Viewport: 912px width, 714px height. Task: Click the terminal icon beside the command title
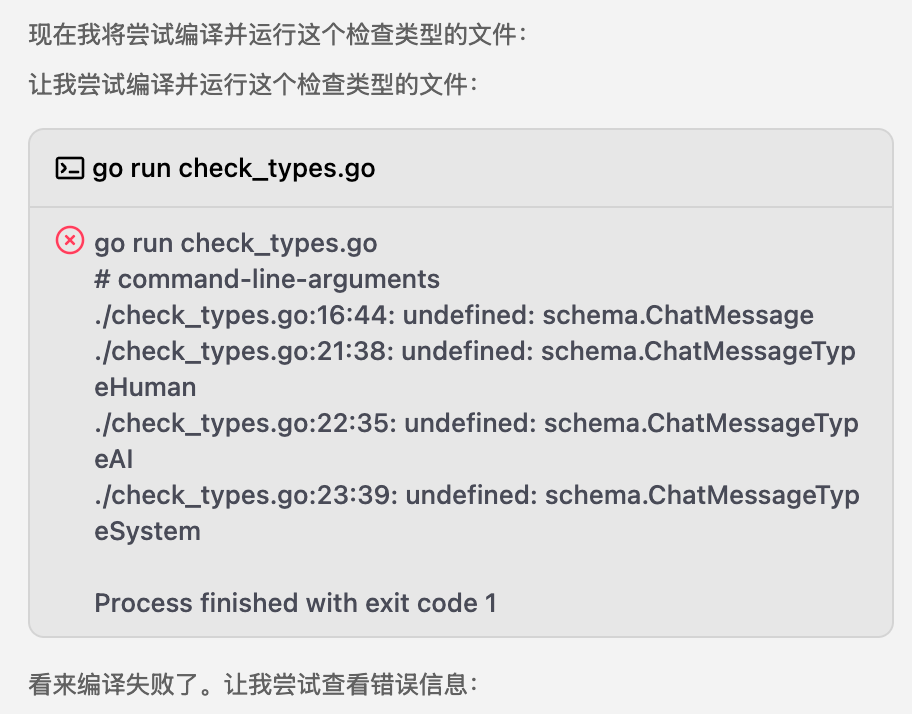point(70,169)
